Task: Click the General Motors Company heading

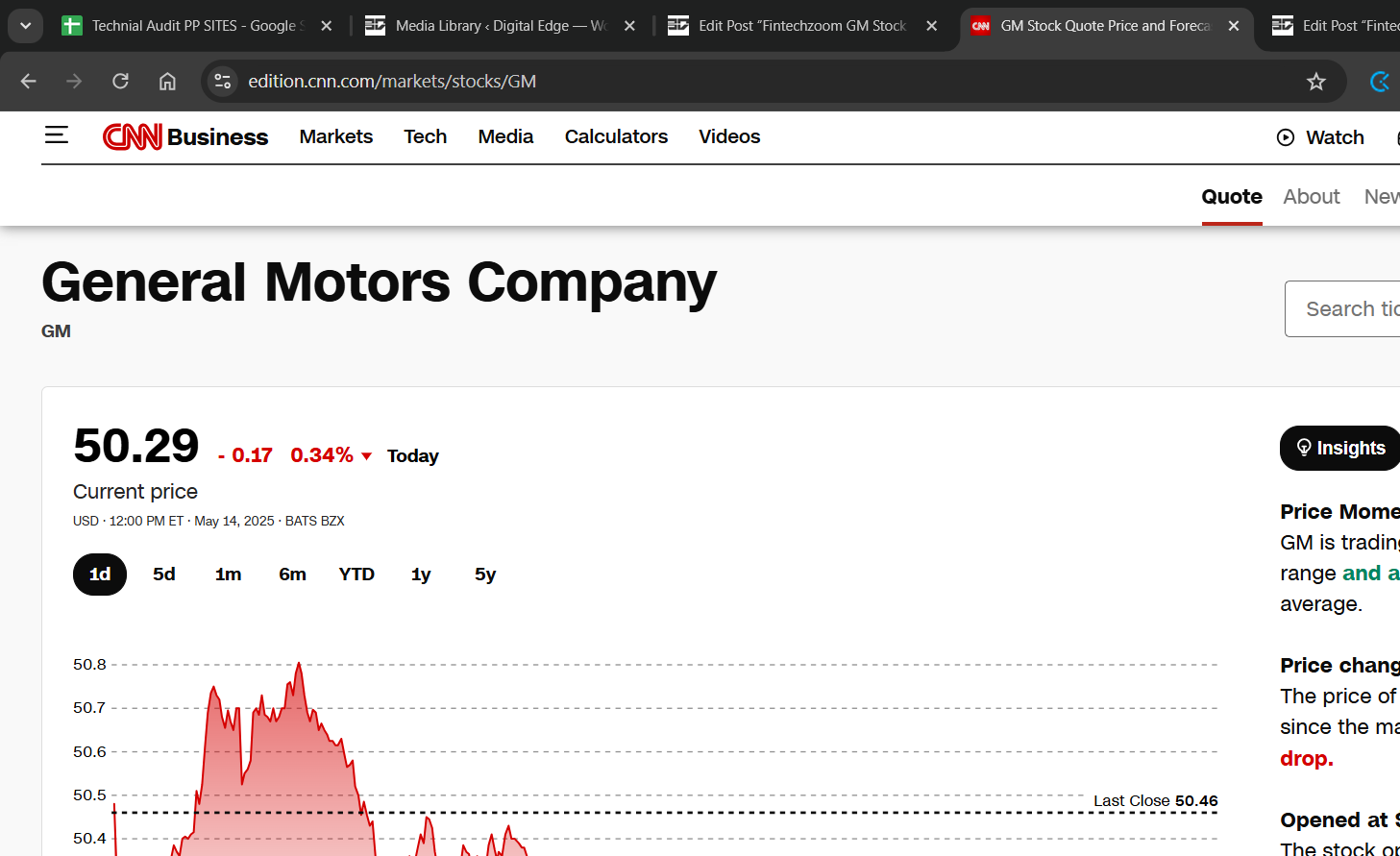Action: 380,282
